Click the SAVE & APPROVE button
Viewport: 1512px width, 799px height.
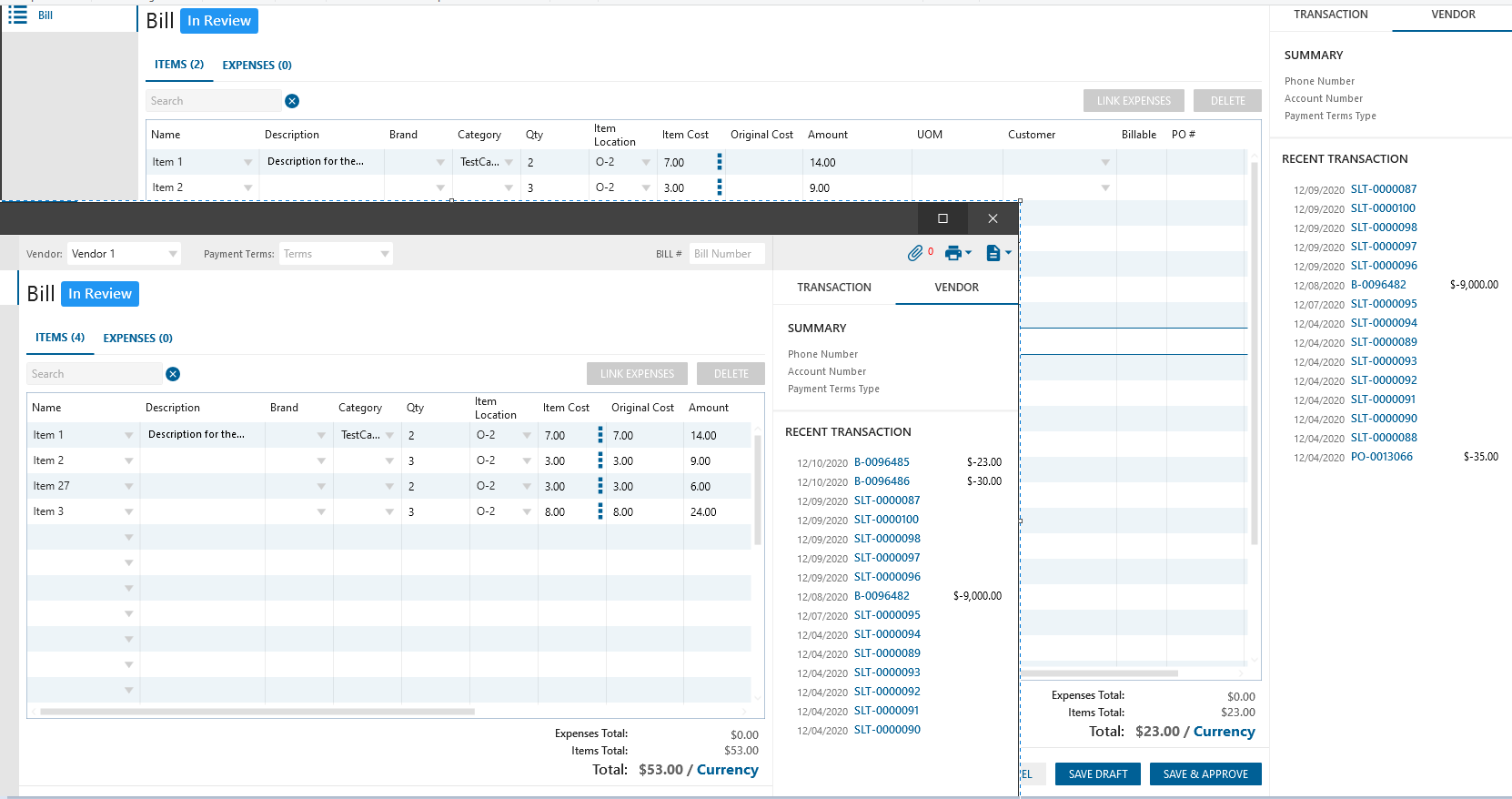[1205, 774]
